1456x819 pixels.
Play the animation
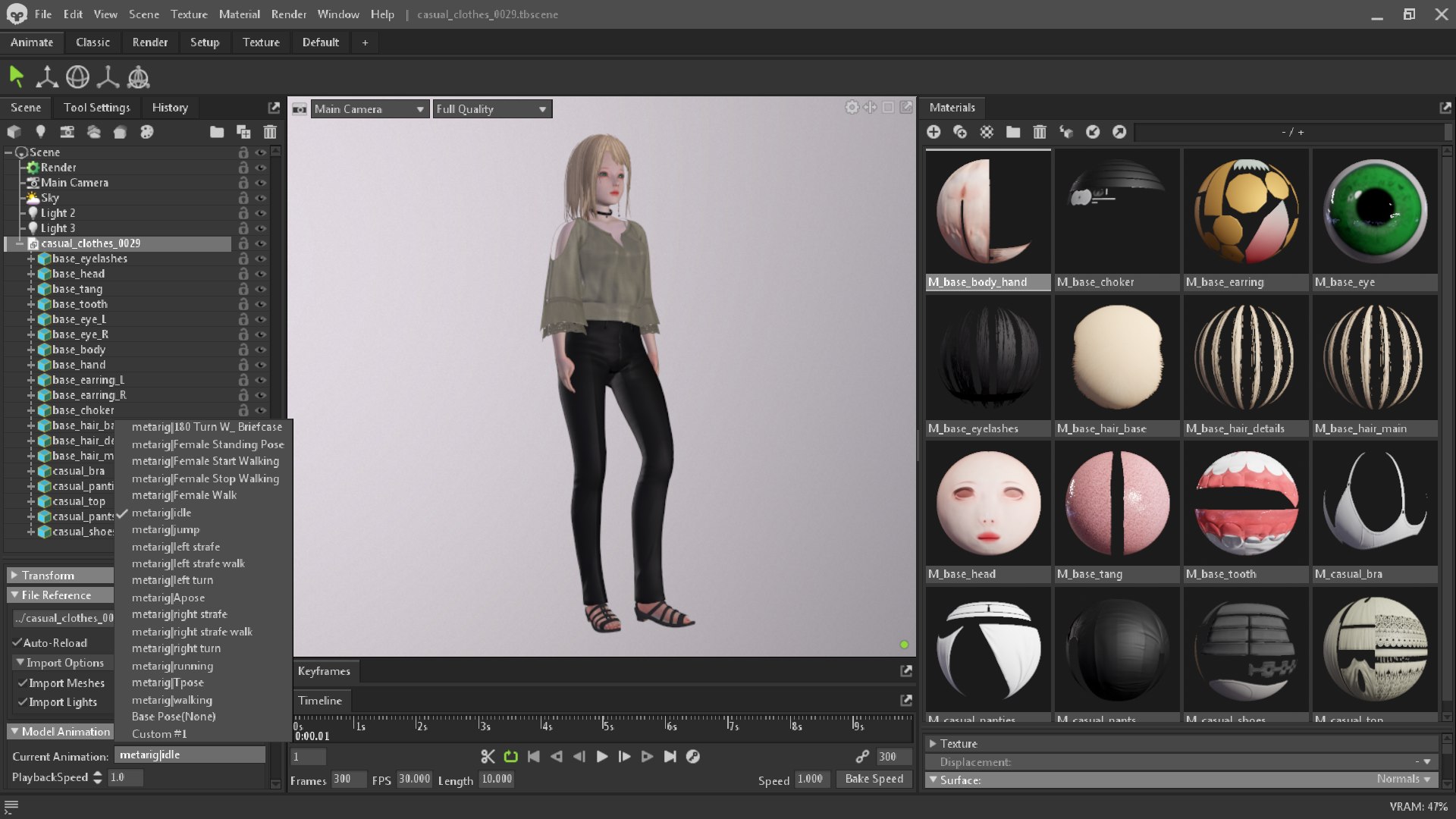(602, 757)
